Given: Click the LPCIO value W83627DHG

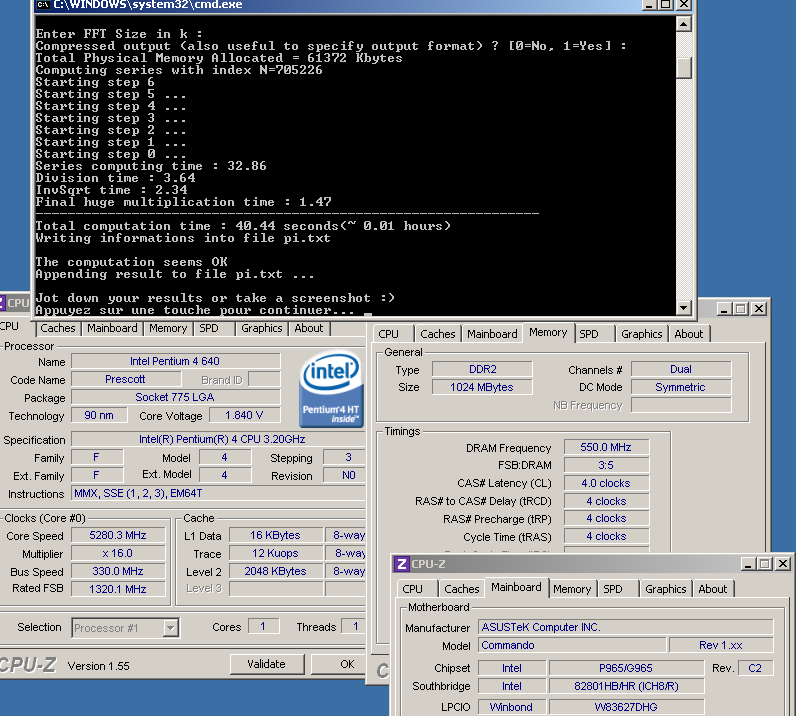Looking at the screenshot, I should point(626,707).
